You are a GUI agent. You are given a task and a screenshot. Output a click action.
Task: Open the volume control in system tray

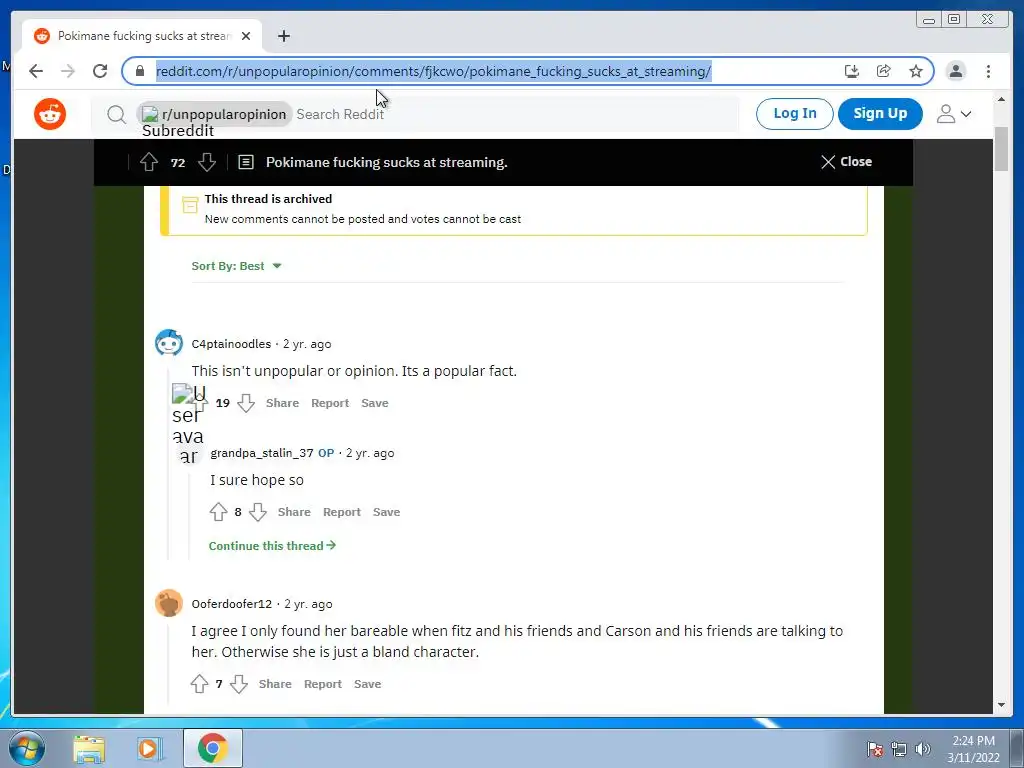pyautogui.click(x=923, y=749)
